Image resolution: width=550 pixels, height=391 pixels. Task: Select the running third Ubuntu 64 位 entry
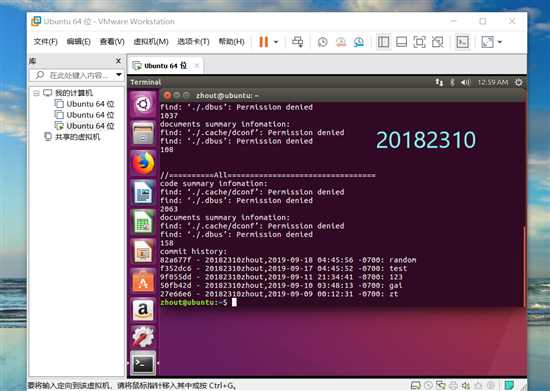coord(90,126)
